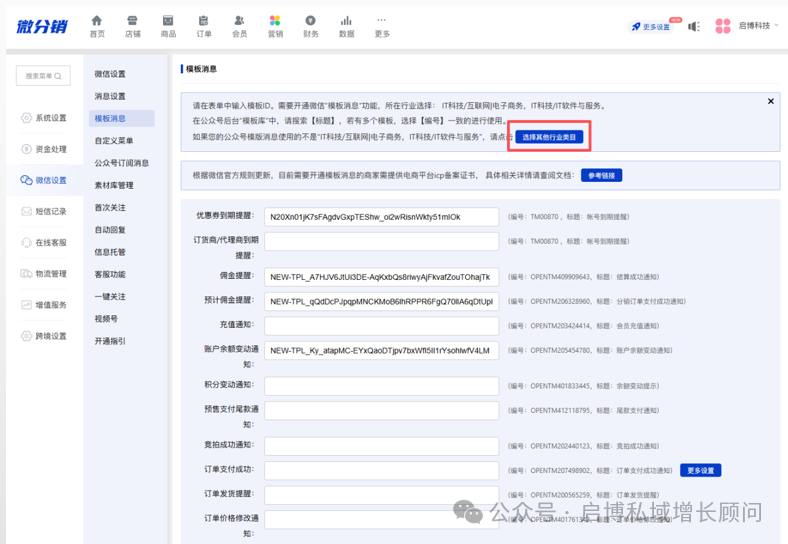Select 消息设置 submenu item
This screenshot has height=544, width=788.
110,97
